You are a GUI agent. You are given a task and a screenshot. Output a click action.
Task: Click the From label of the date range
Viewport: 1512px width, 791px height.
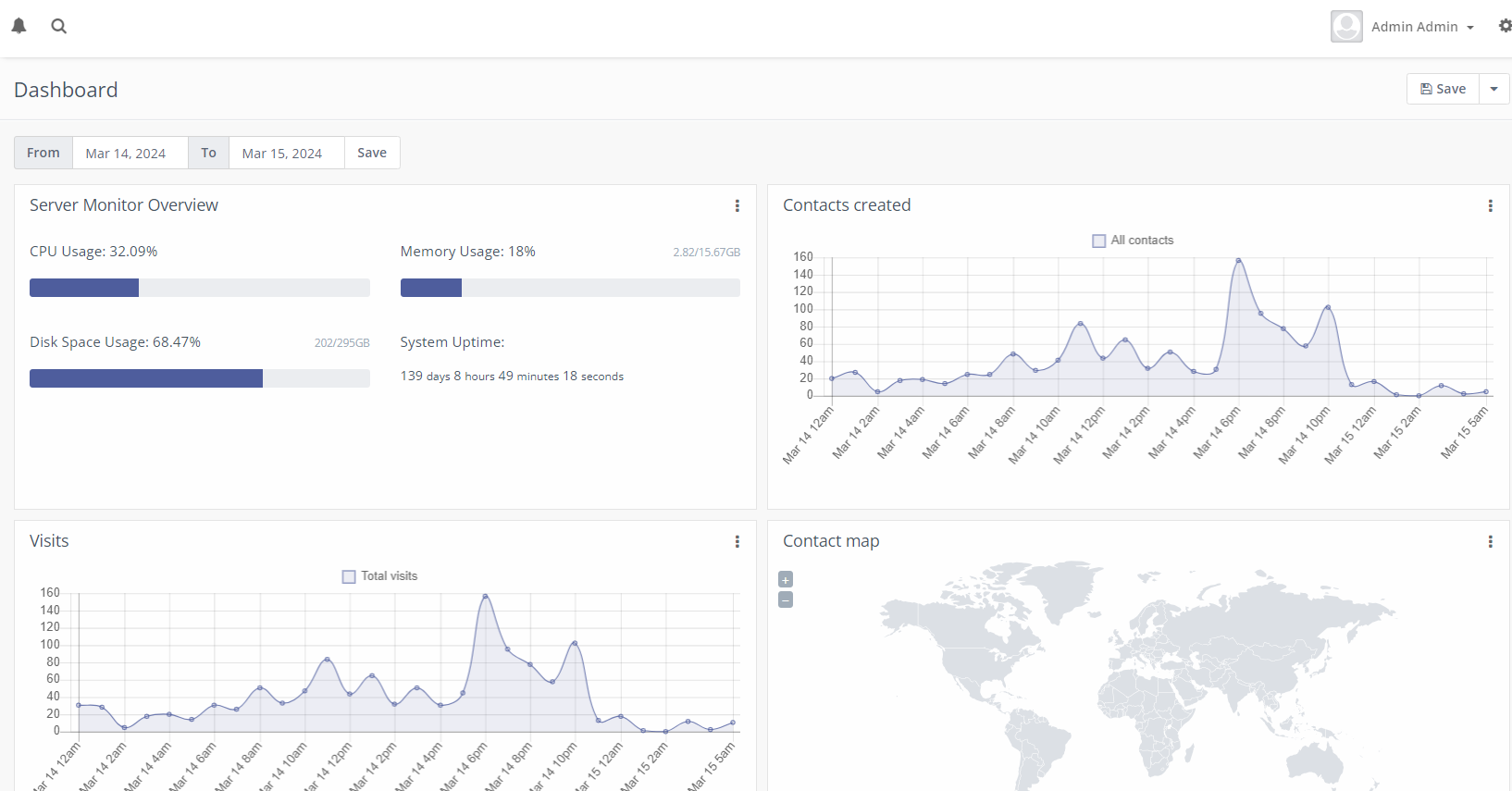point(43,153)
